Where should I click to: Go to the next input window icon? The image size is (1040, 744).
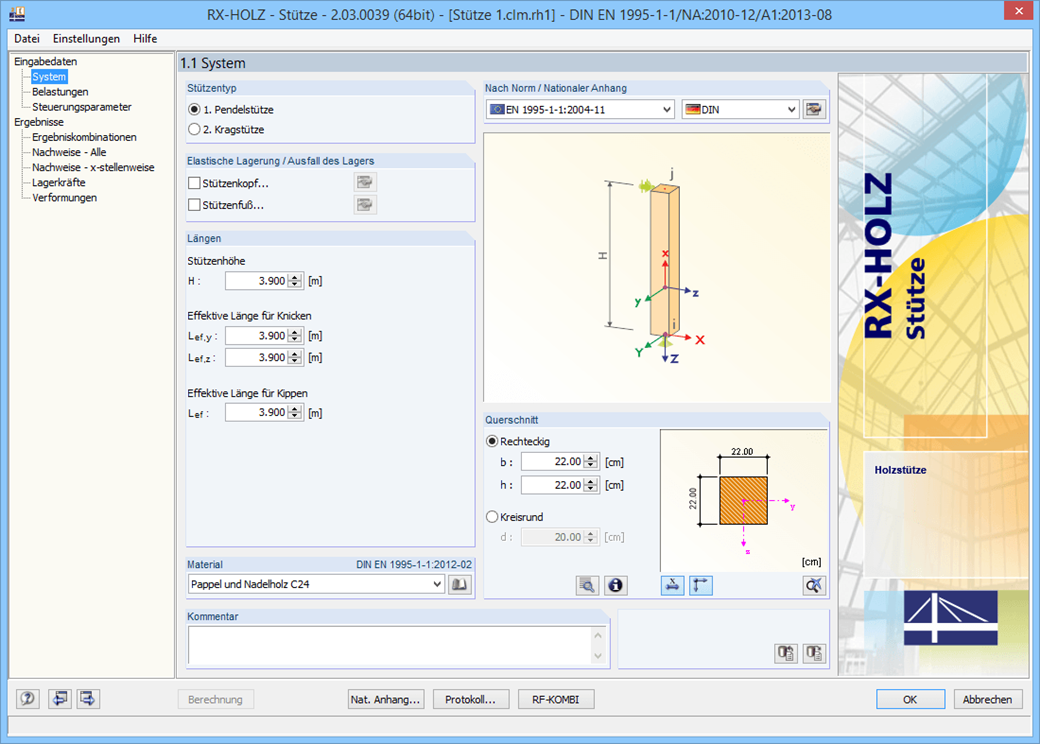click(88, 699)
